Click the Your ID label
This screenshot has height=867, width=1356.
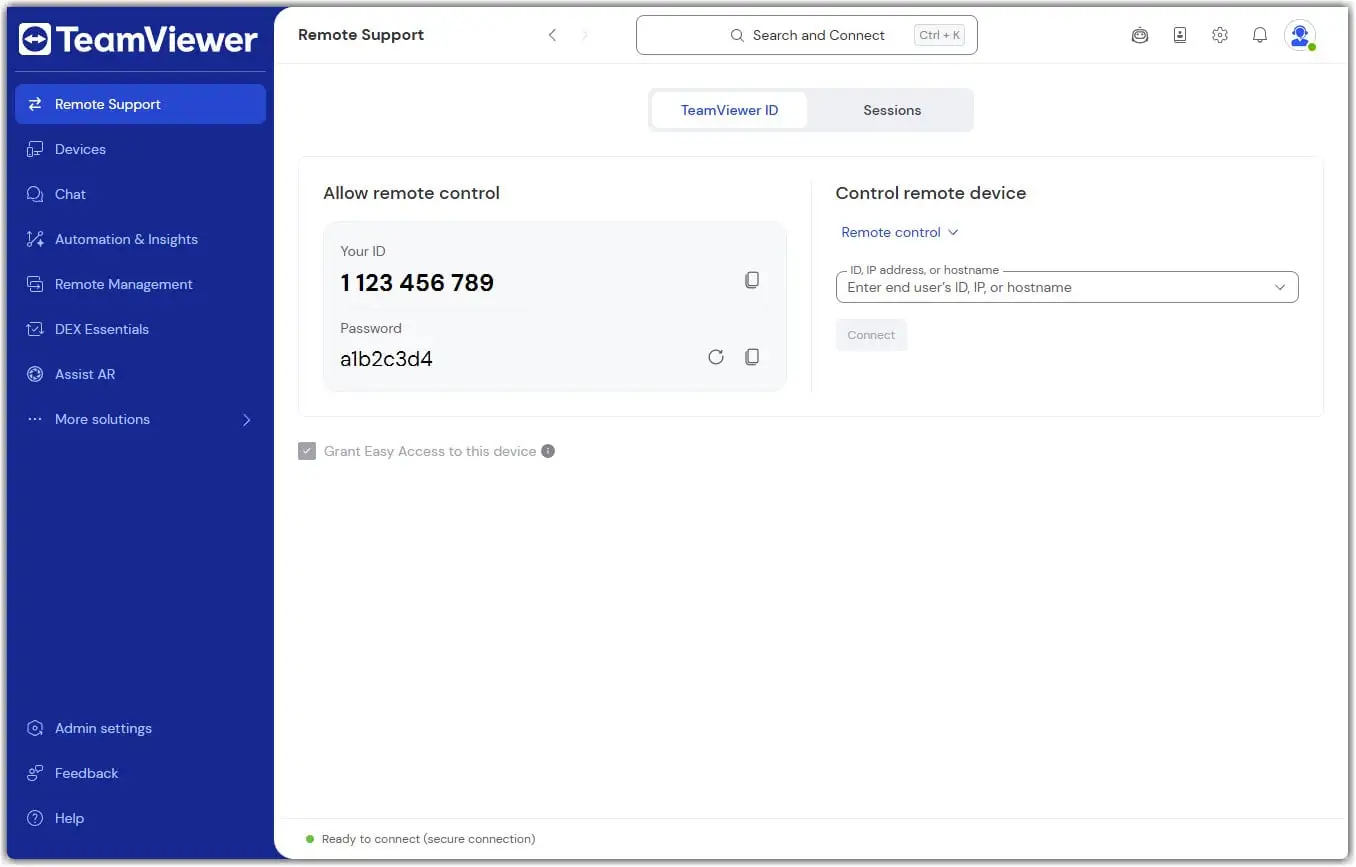click(x=362, y=251)
